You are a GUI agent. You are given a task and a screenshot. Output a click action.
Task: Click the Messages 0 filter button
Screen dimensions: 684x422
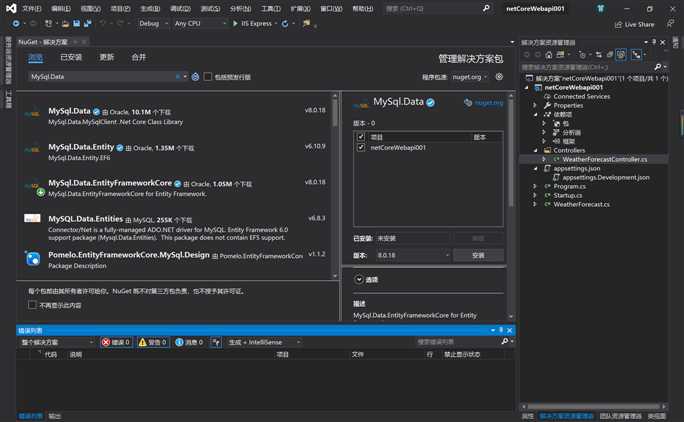coord(189,342)
